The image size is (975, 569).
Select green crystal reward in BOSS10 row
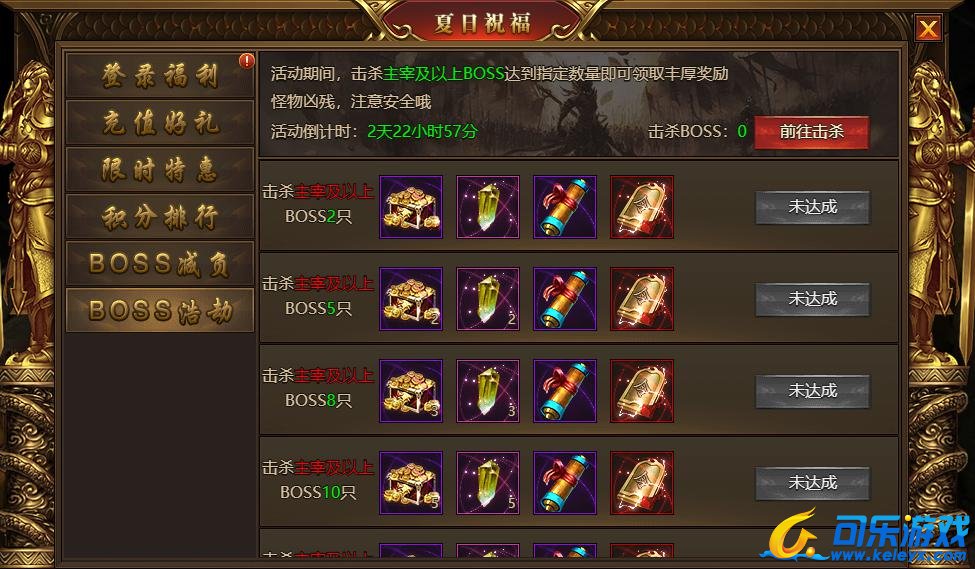tap(488, 483)
